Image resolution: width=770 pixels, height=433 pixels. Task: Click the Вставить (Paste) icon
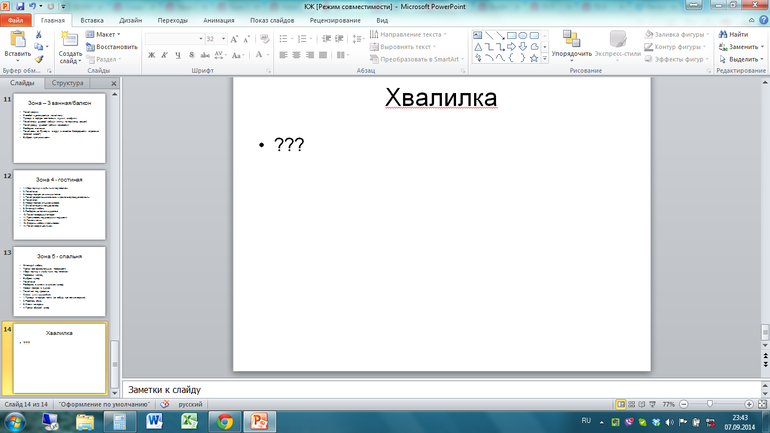17,41
